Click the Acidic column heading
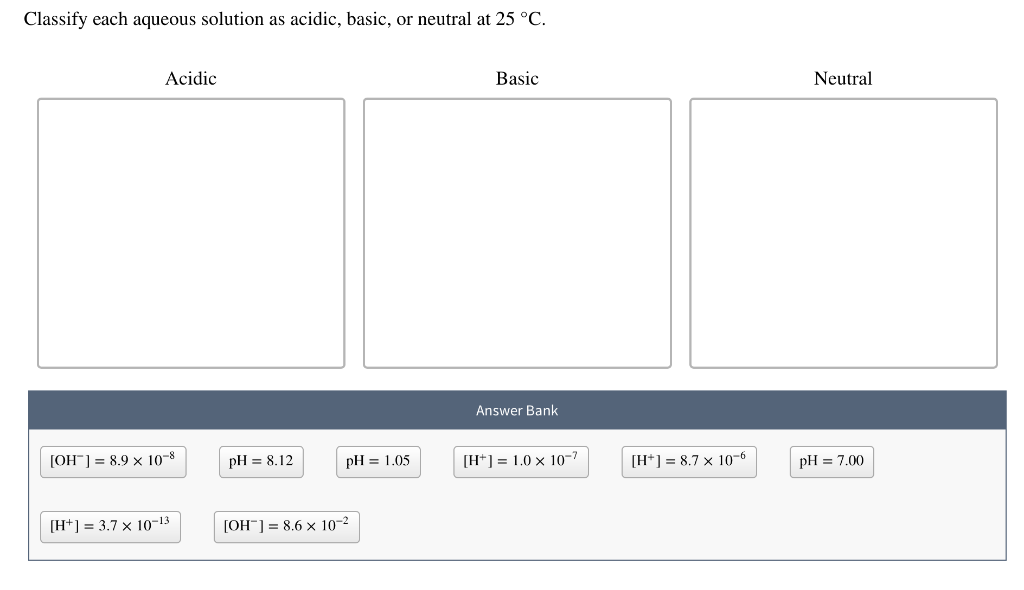Viewport: 1024px width, 590px height. [190, 79]
